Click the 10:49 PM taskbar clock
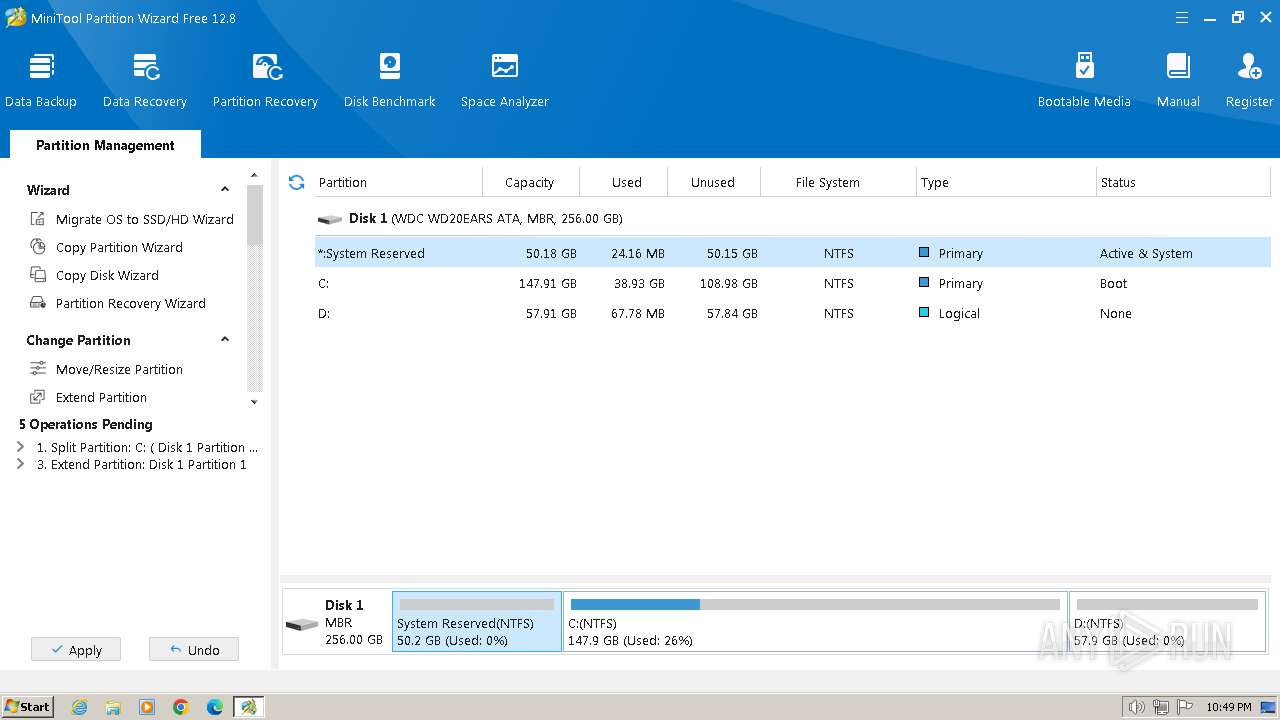 coord(1229,707)
